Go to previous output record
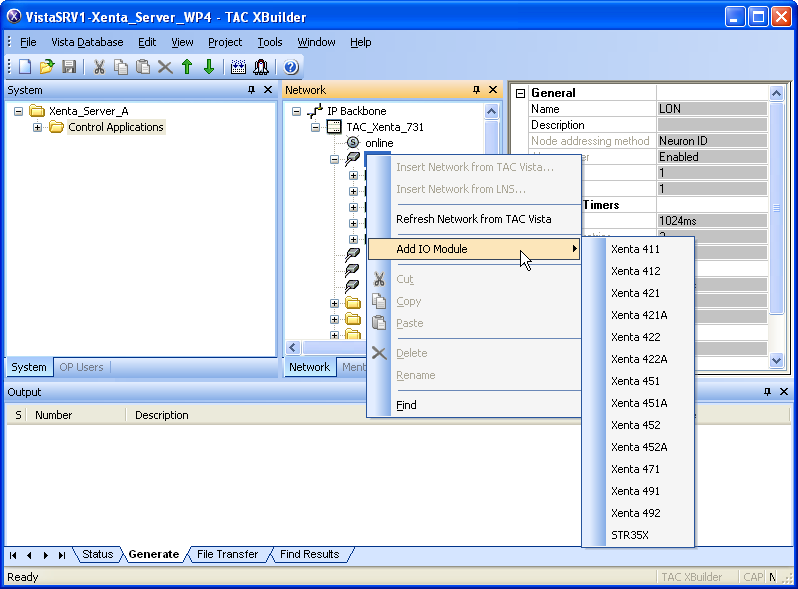 tap(30, 555)
